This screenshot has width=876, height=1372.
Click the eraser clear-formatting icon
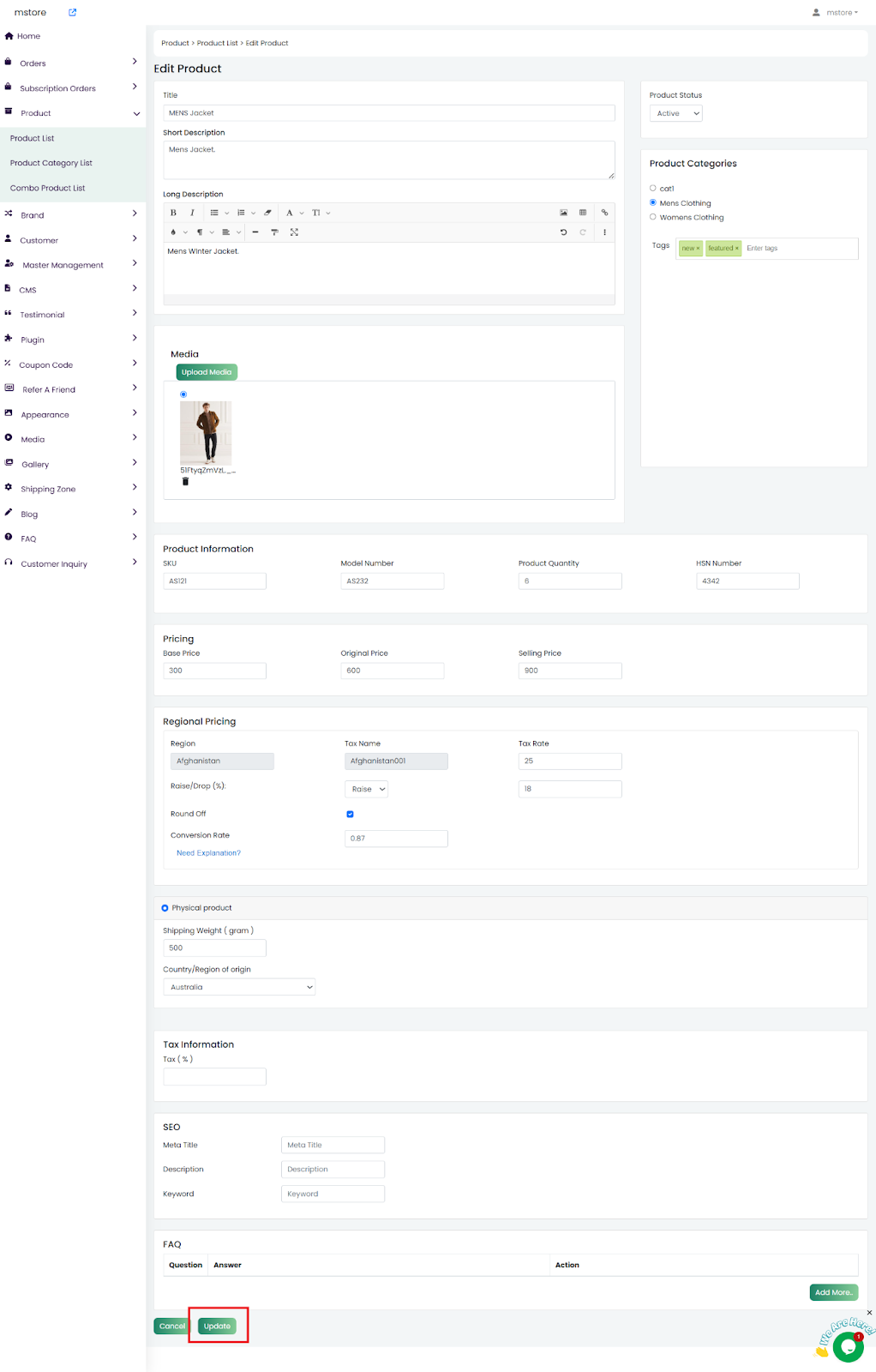click(267, 213)
